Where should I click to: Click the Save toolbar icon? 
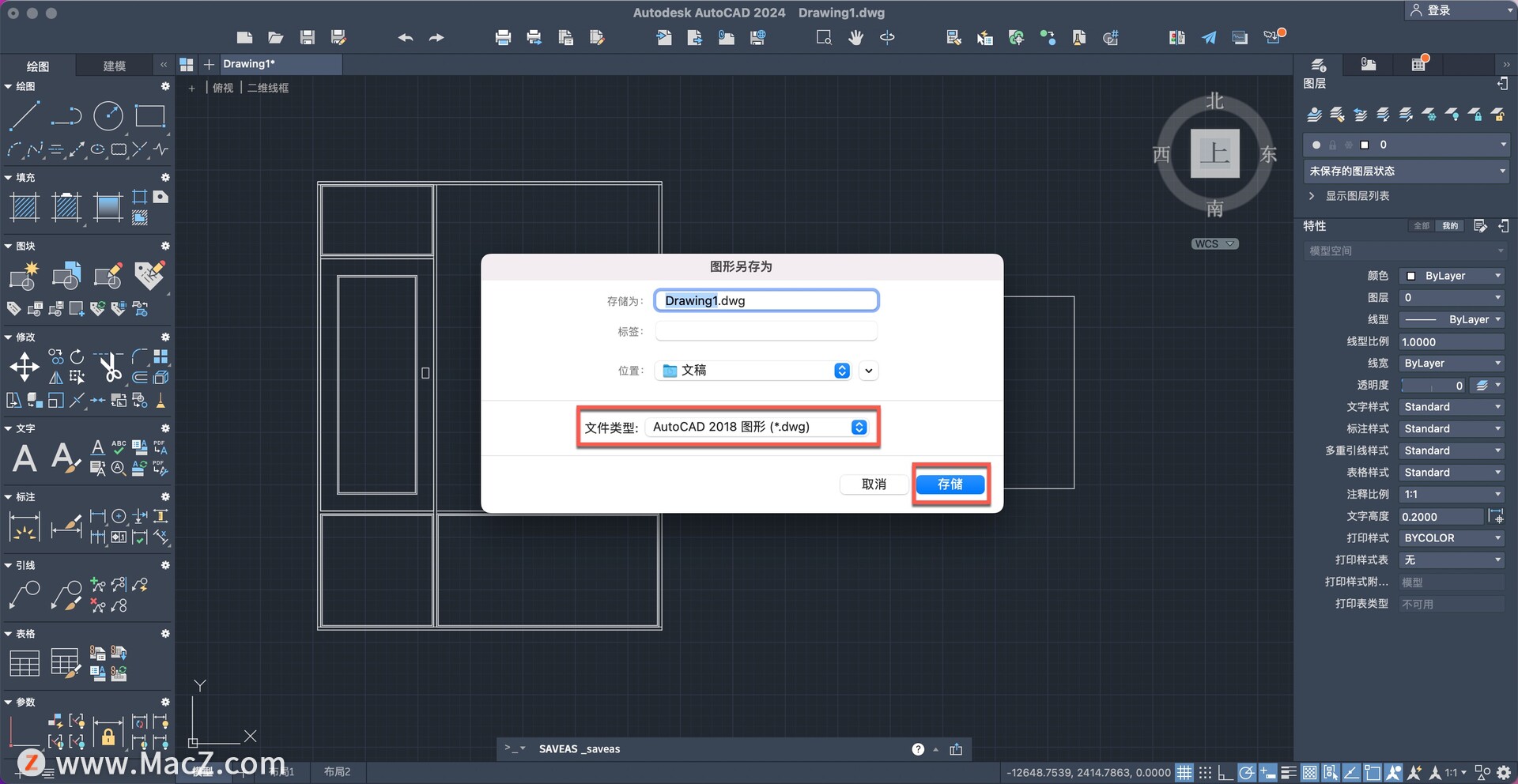pos(308,37)
